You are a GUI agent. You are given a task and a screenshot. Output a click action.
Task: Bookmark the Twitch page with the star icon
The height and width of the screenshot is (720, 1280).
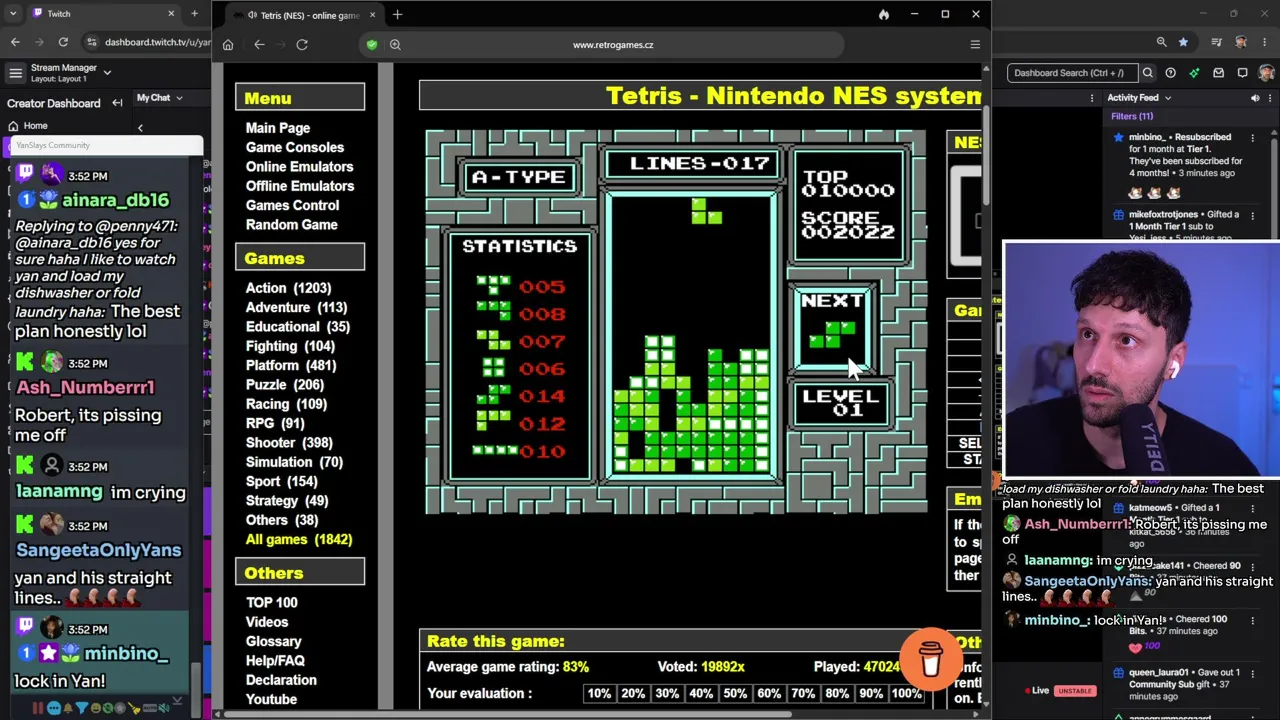pyautogui.click(x=1184, y=42)
